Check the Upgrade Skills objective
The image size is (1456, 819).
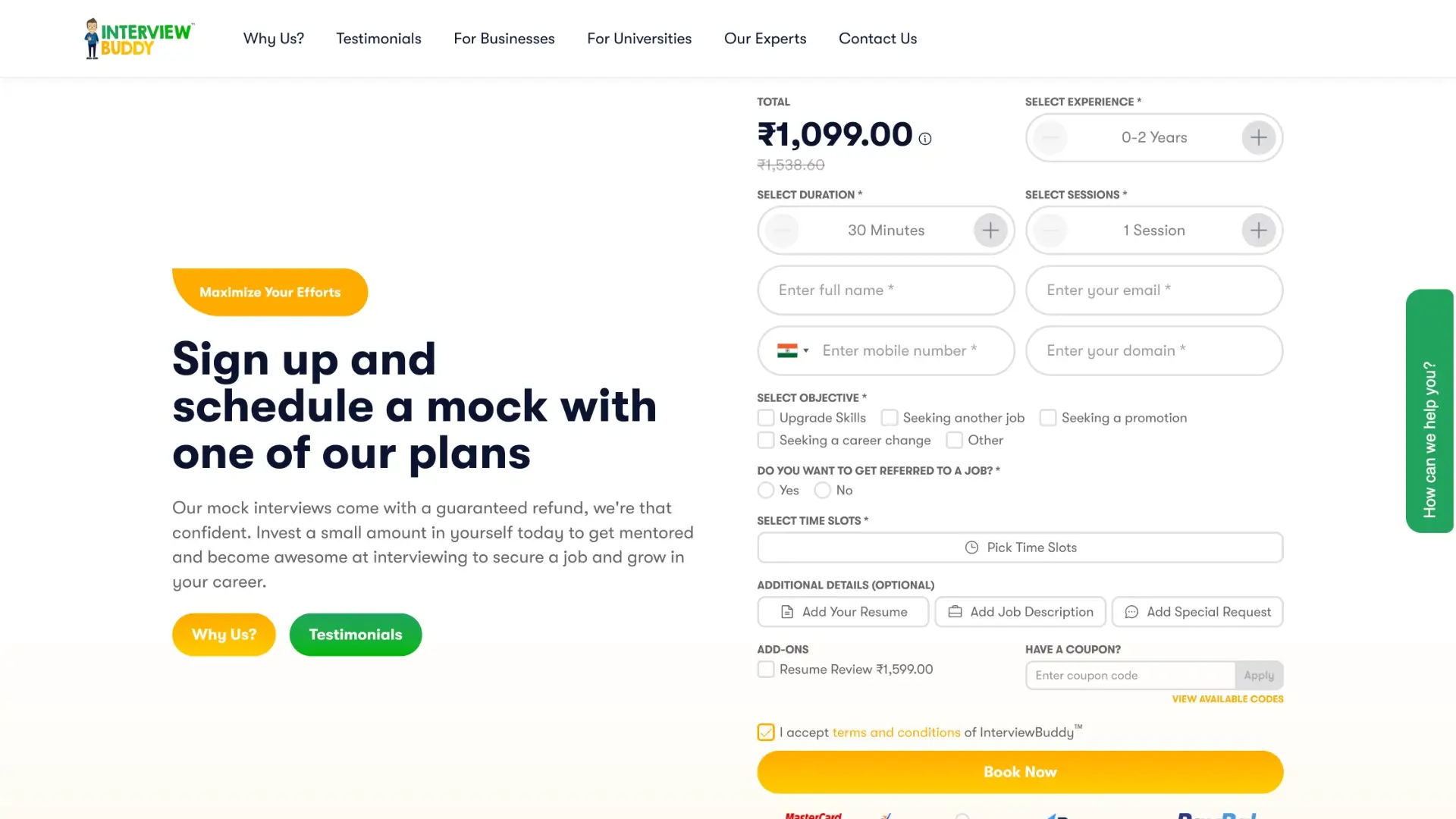pos(766,418)
